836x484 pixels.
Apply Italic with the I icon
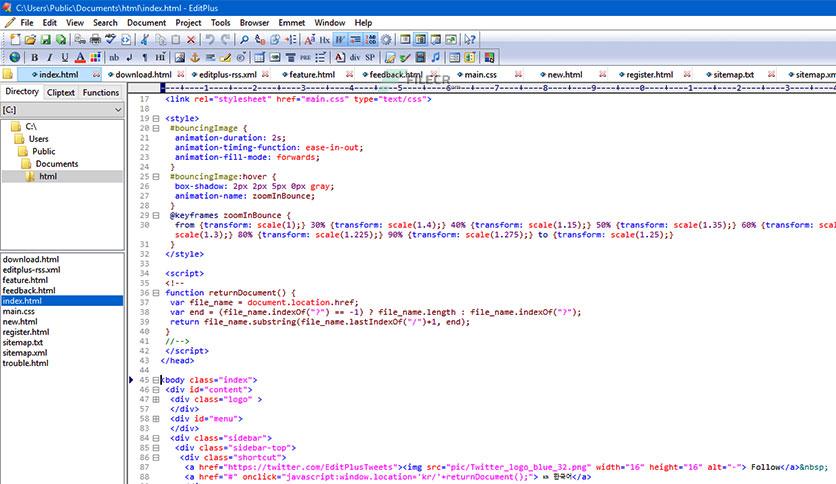coord(50,57)
